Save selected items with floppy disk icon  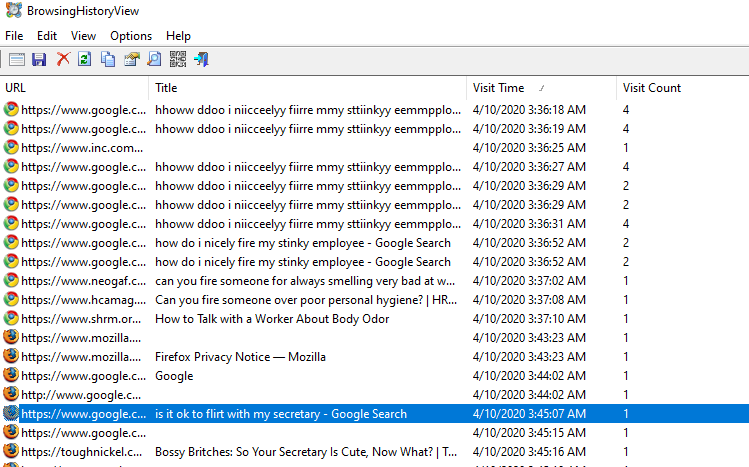(40, 59)
